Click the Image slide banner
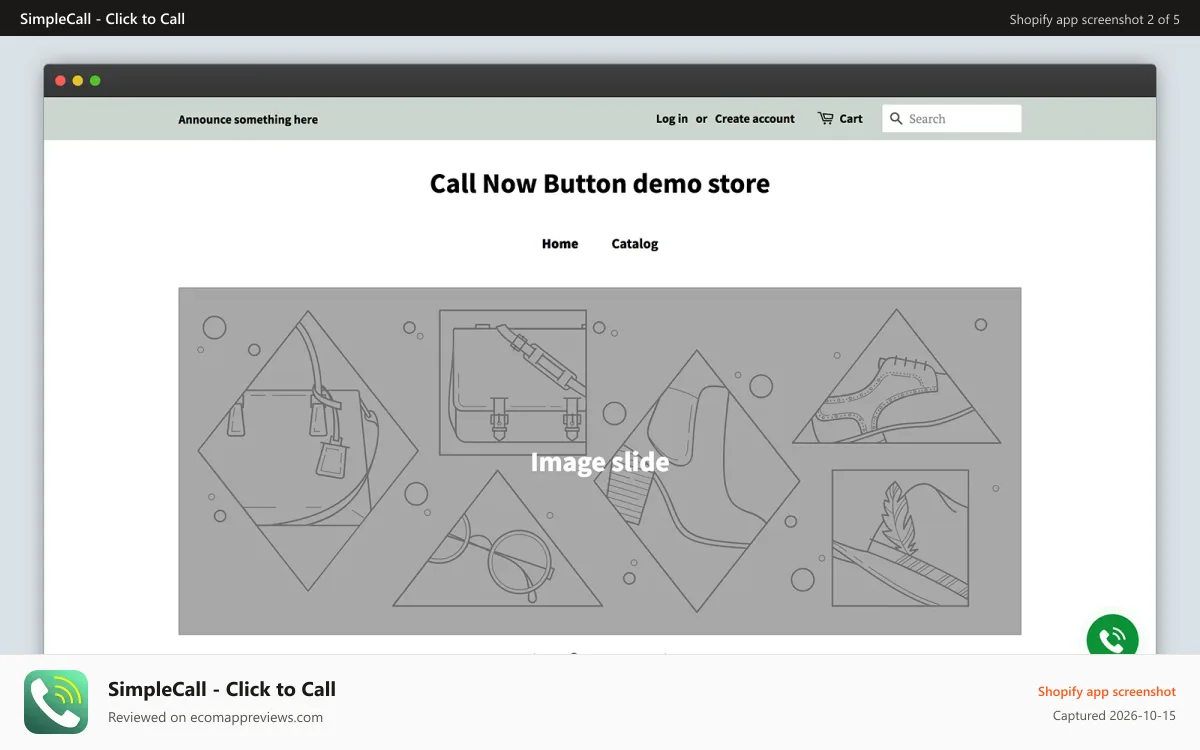1200x750 pixels. (600, 461)
